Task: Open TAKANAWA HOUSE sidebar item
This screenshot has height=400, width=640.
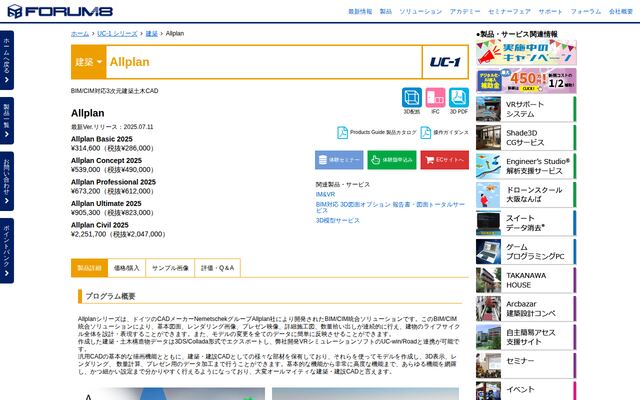Action: pyautogui.click(x=526, y=280)
